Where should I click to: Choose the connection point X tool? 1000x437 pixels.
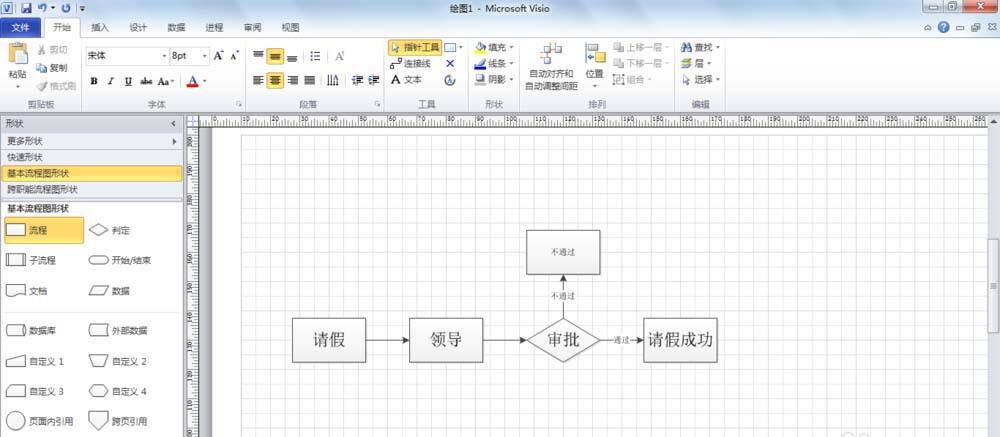click(x=450, y=64)
